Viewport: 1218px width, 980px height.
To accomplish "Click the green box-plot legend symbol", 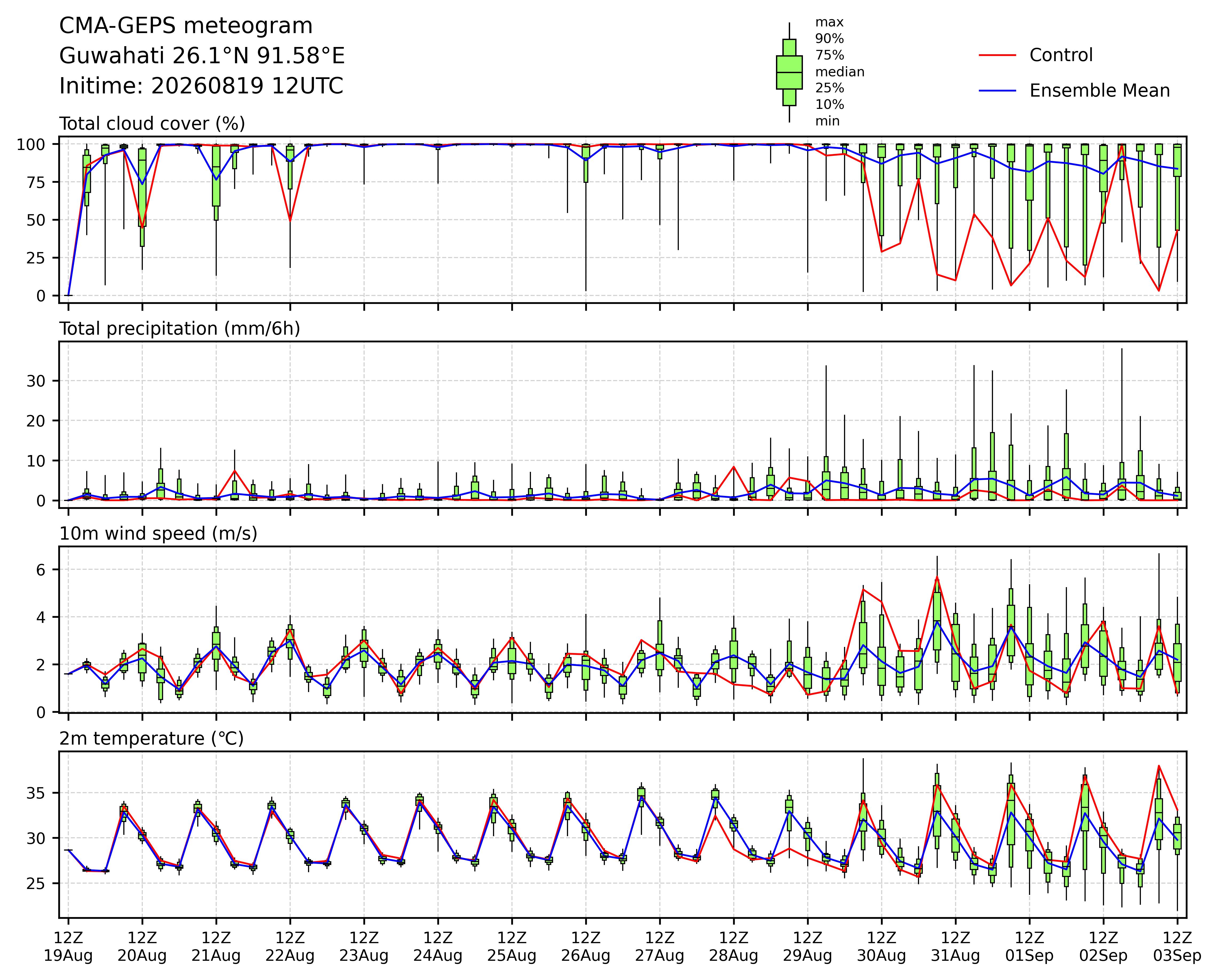I will pyautogui.click(x=789, y=72).
